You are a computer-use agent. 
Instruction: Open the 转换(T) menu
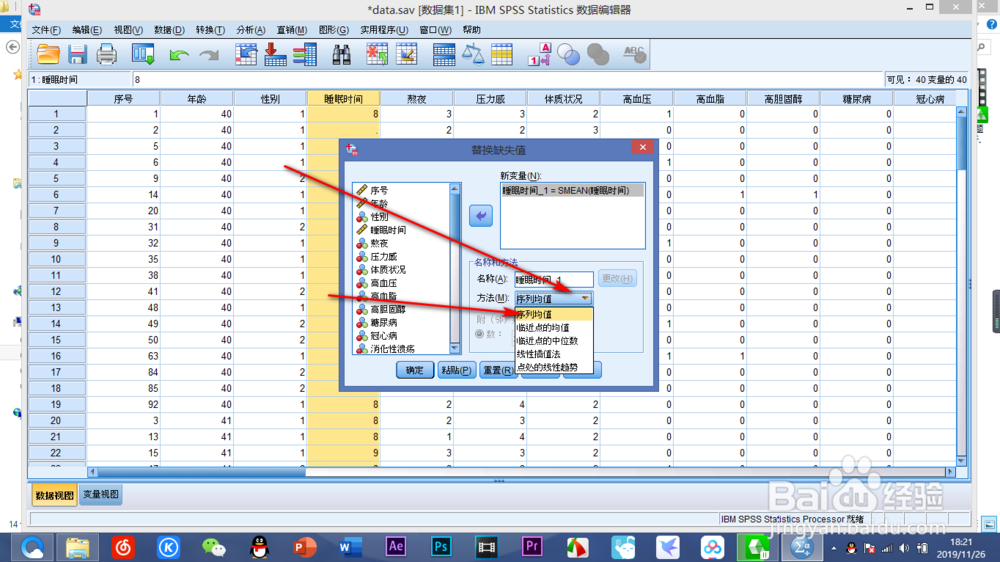(x=210, y=30)
